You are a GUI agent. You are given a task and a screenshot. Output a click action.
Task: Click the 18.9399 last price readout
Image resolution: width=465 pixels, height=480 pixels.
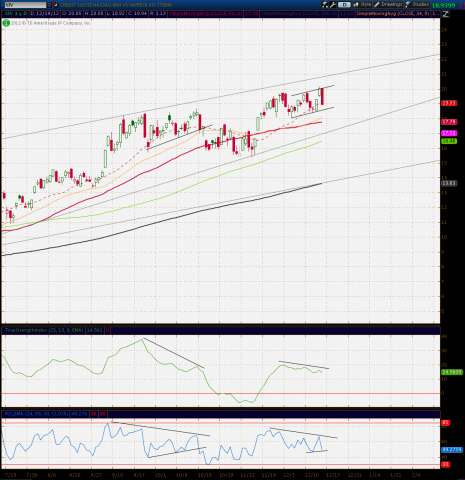443,5
